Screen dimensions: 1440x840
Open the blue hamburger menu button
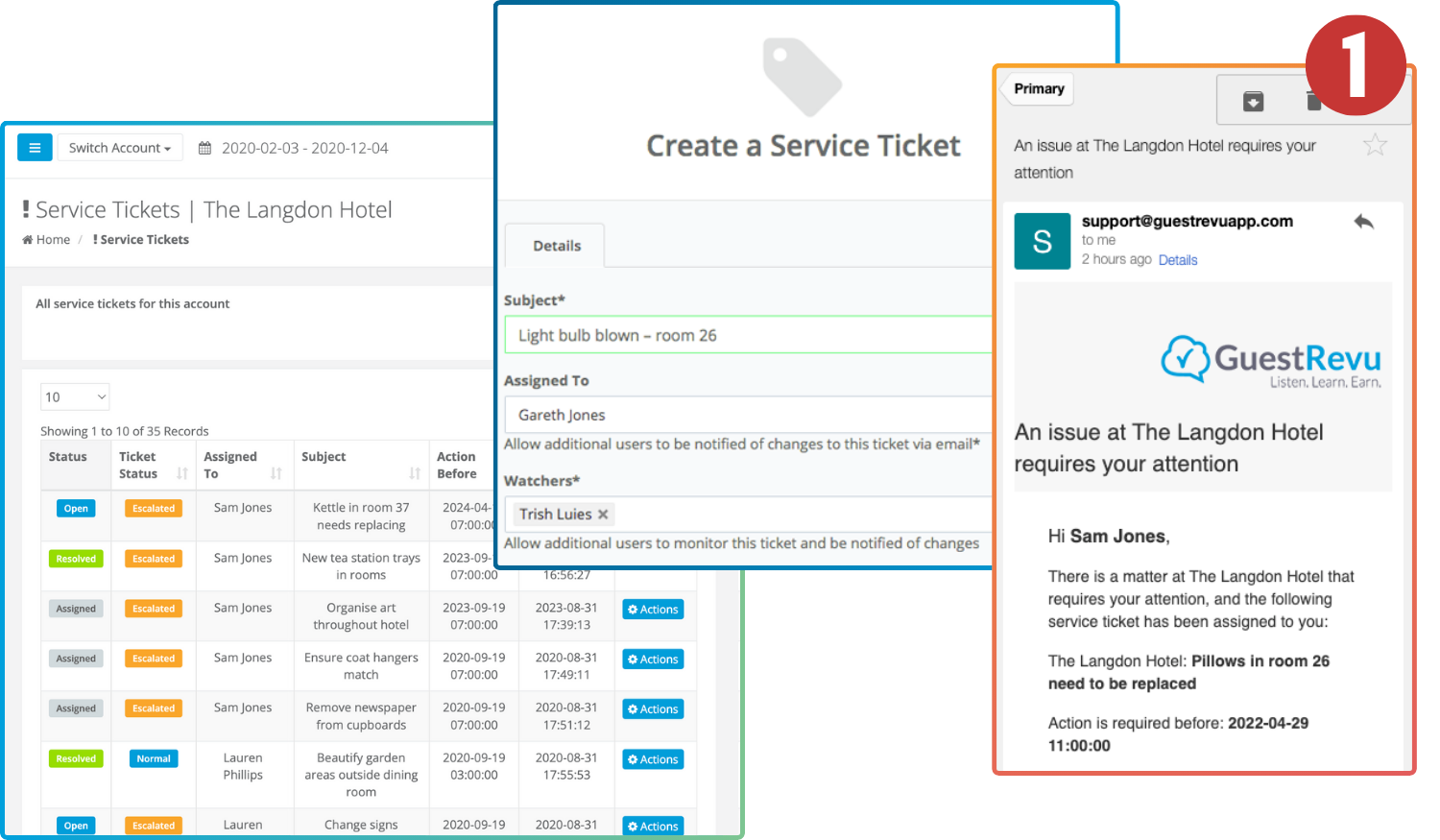click(x=35, y=148)
